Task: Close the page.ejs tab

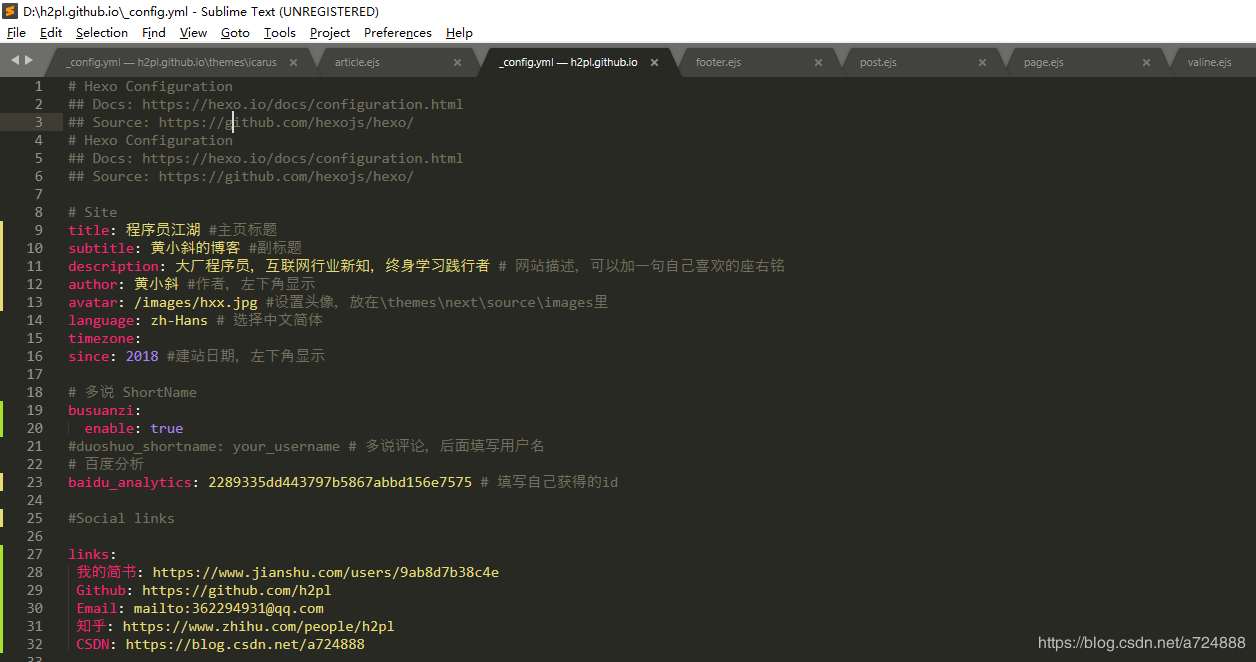Action: 1146,62
